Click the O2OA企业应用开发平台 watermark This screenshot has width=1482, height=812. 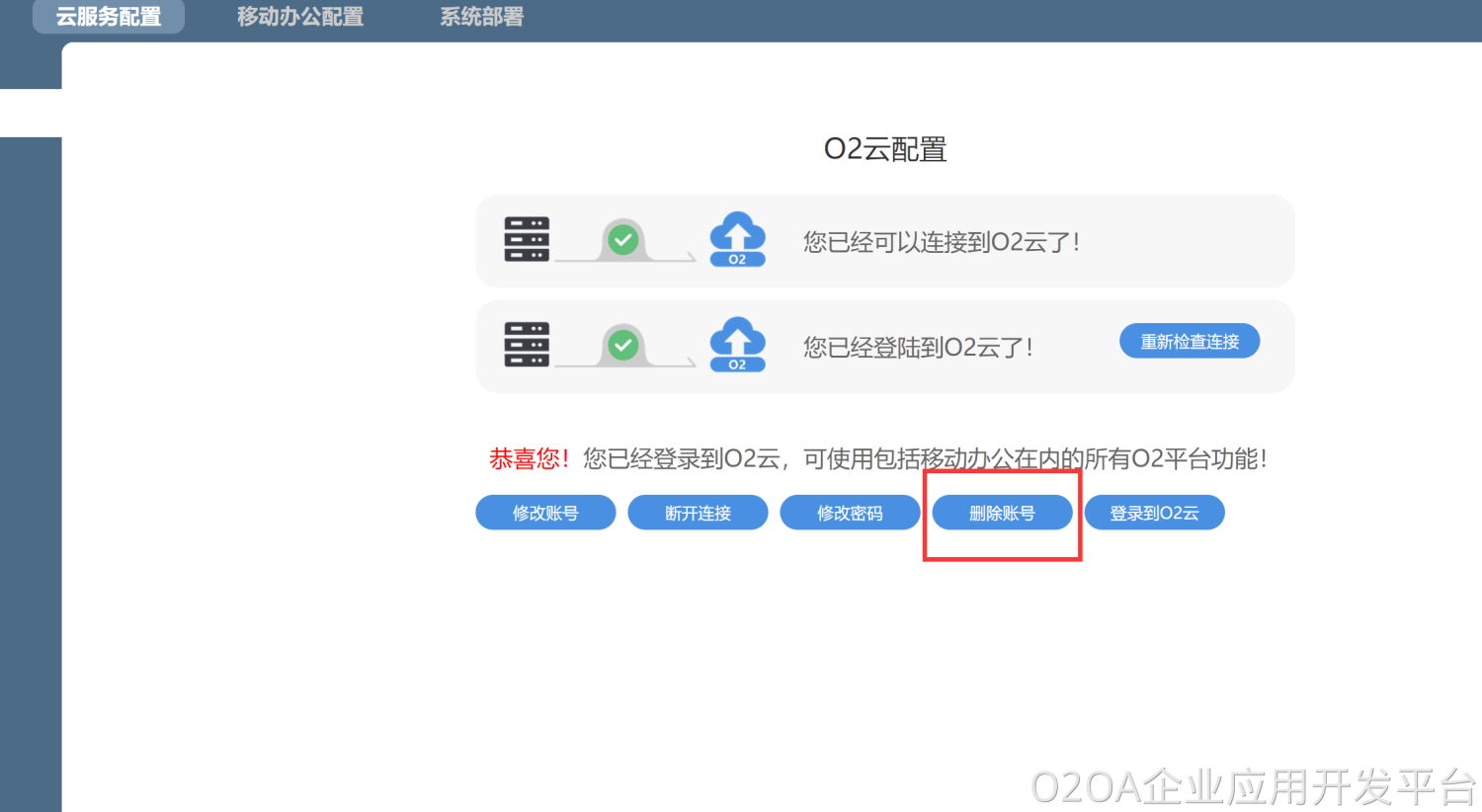1253,787
